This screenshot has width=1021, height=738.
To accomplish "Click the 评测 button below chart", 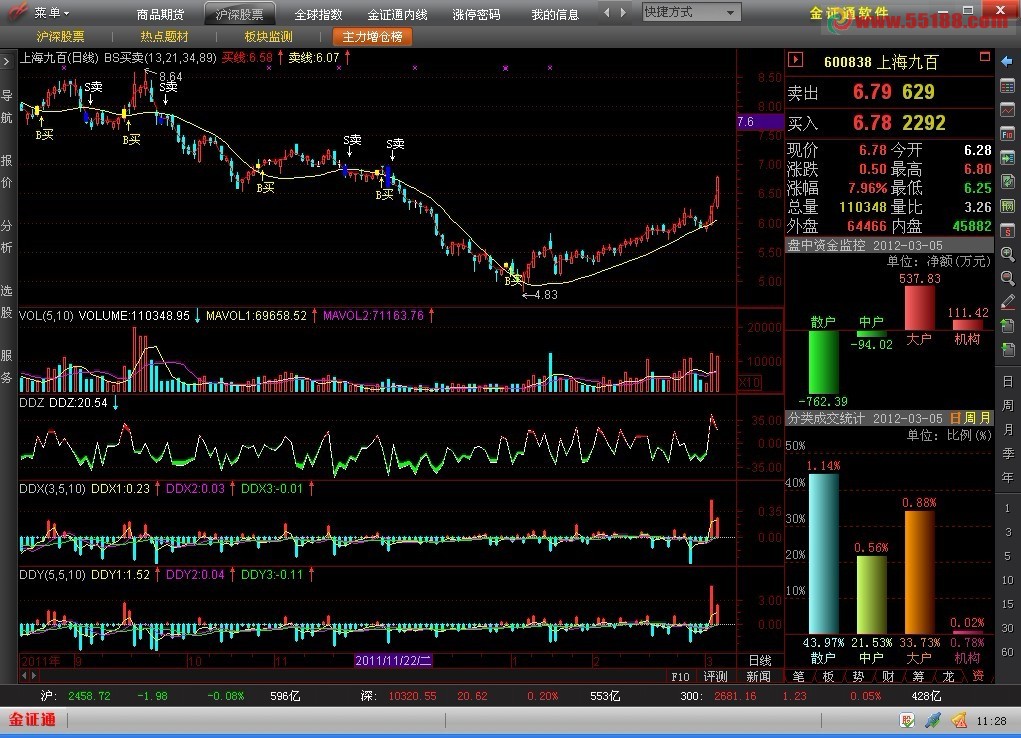I will click(715, 676).
